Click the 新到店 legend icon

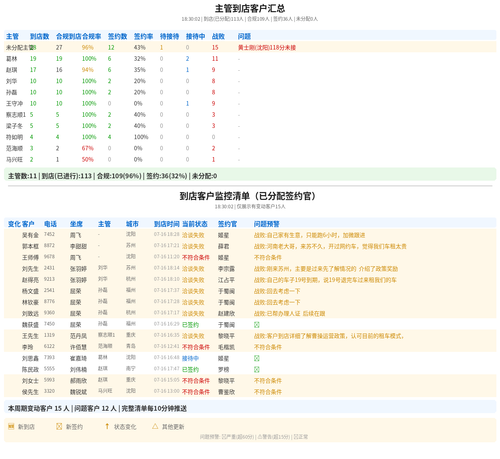11,426
